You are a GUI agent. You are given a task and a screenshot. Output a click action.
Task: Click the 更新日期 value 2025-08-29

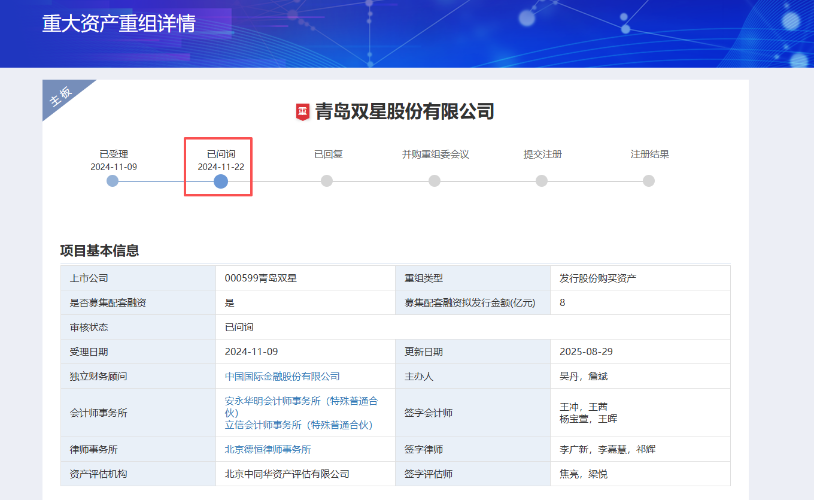[x=586, y=352]
